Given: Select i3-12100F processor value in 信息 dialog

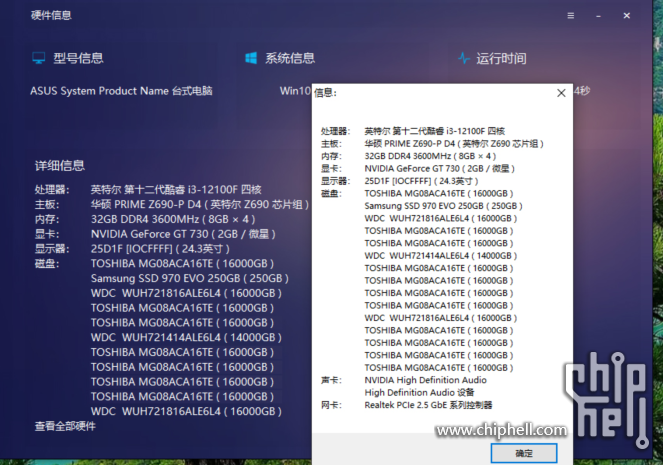Looking at the screenshot, I should click(x=435, y=131).
